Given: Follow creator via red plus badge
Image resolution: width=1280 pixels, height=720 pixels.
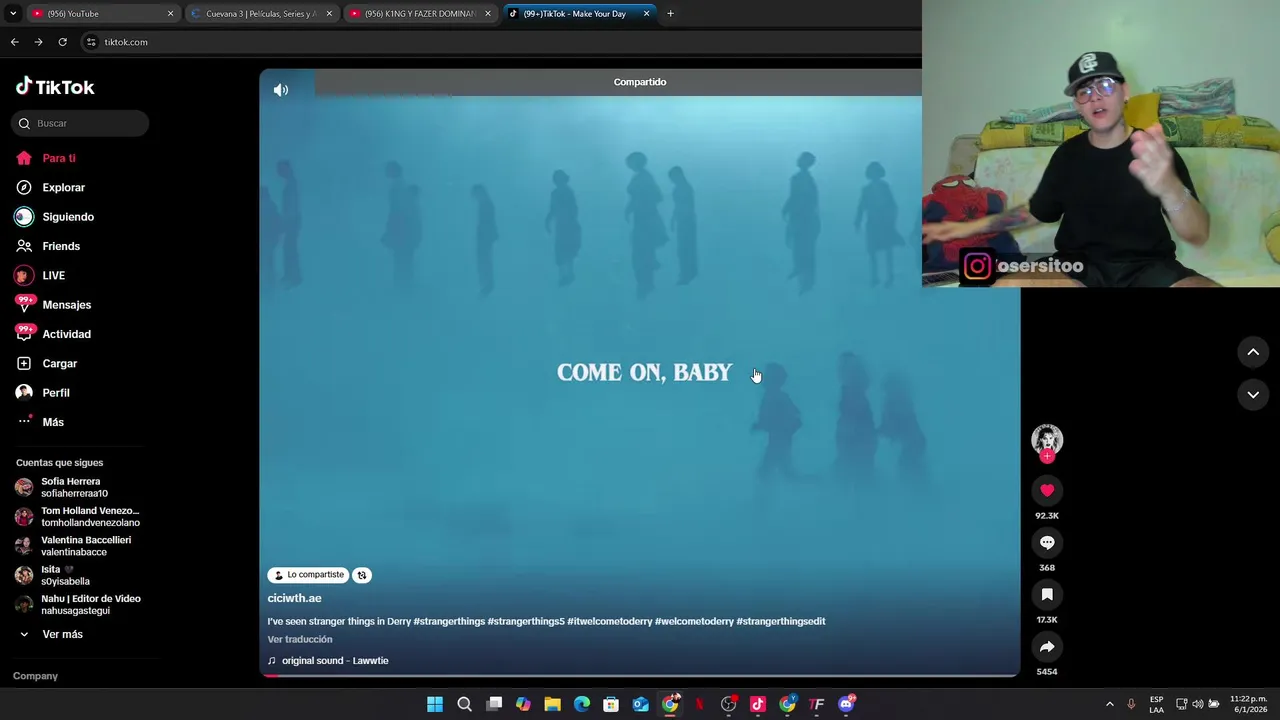Looking at the screenshot, I should click(1047, 456).
